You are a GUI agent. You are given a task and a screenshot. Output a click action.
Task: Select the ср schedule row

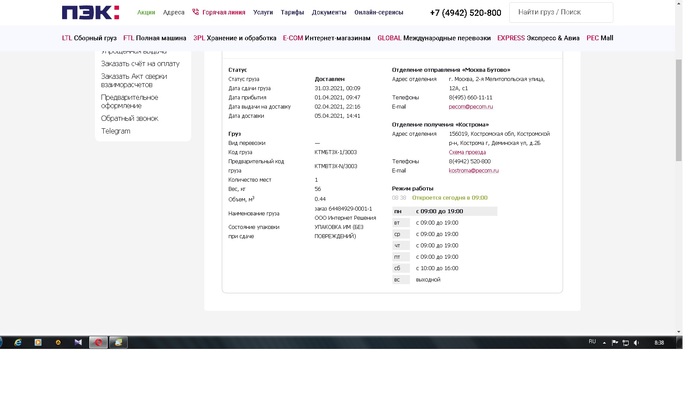[445, 234]
